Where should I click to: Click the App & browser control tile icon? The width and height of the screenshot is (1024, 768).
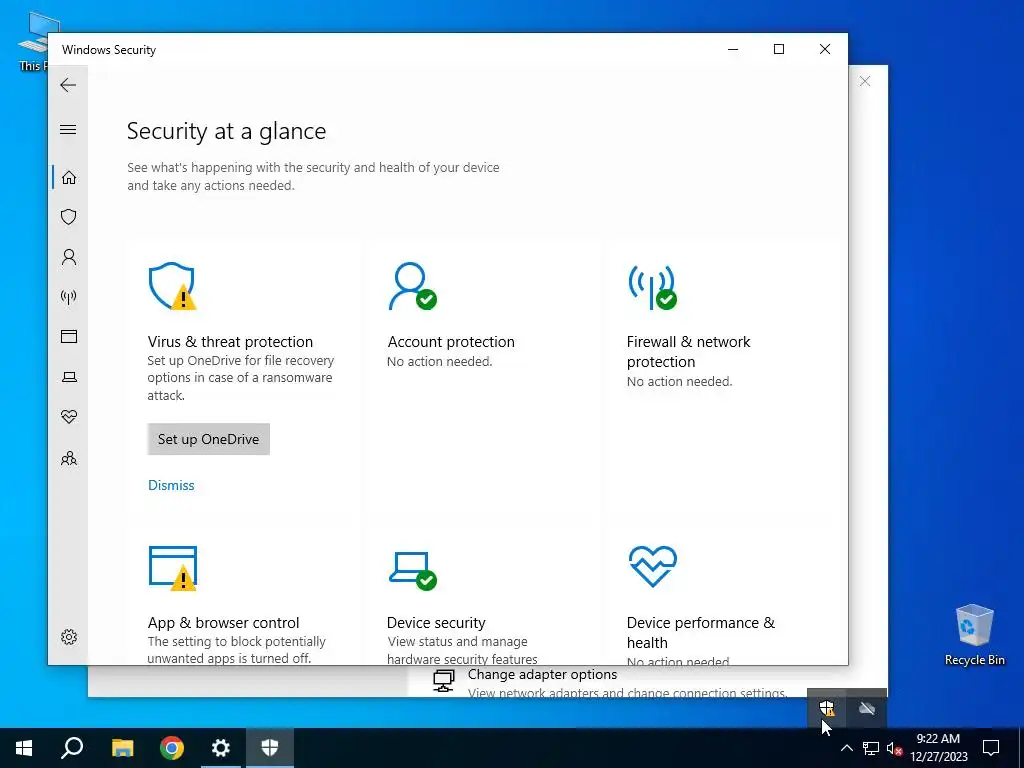172,568
